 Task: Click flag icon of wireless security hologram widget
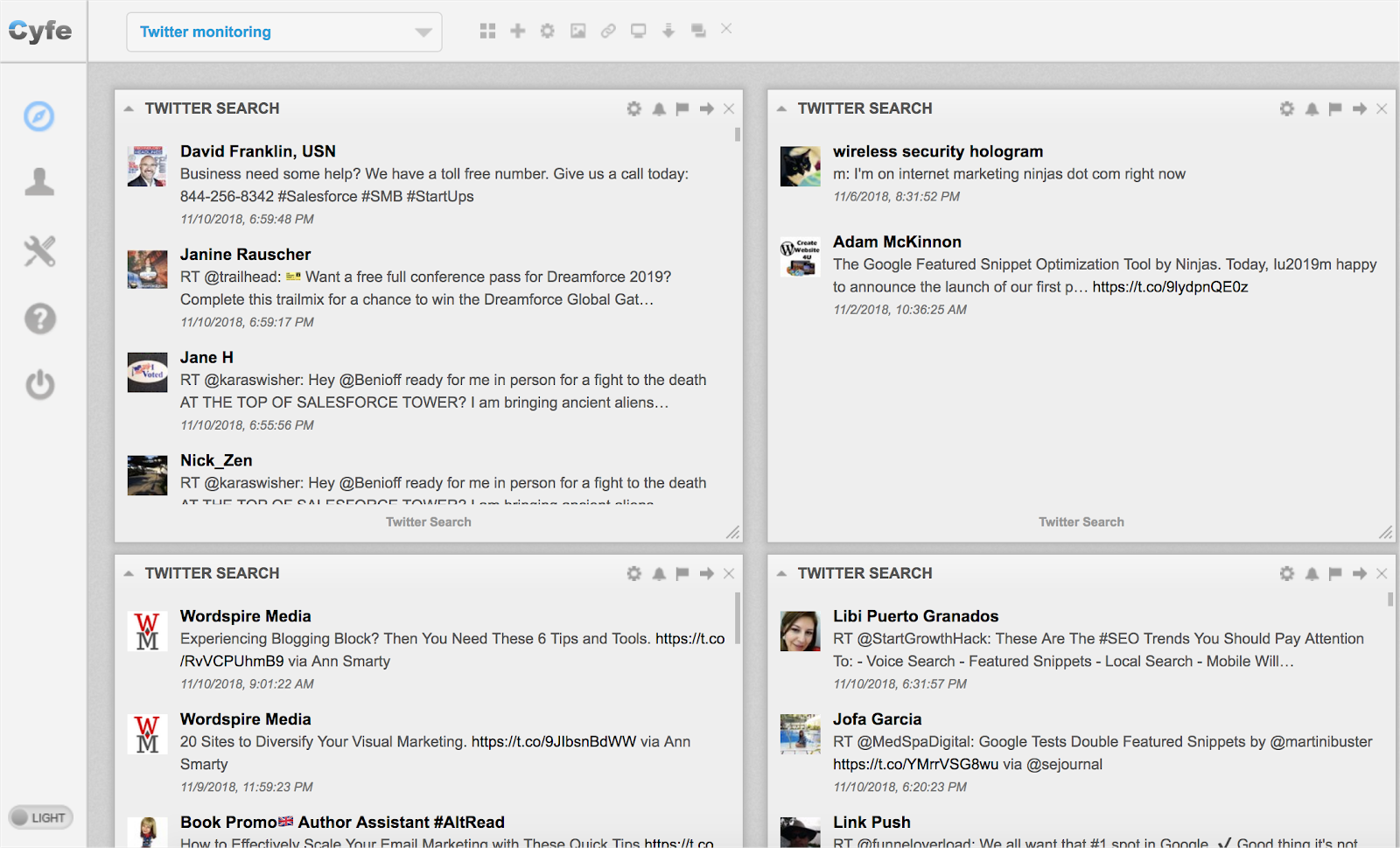click(1335, 109)
